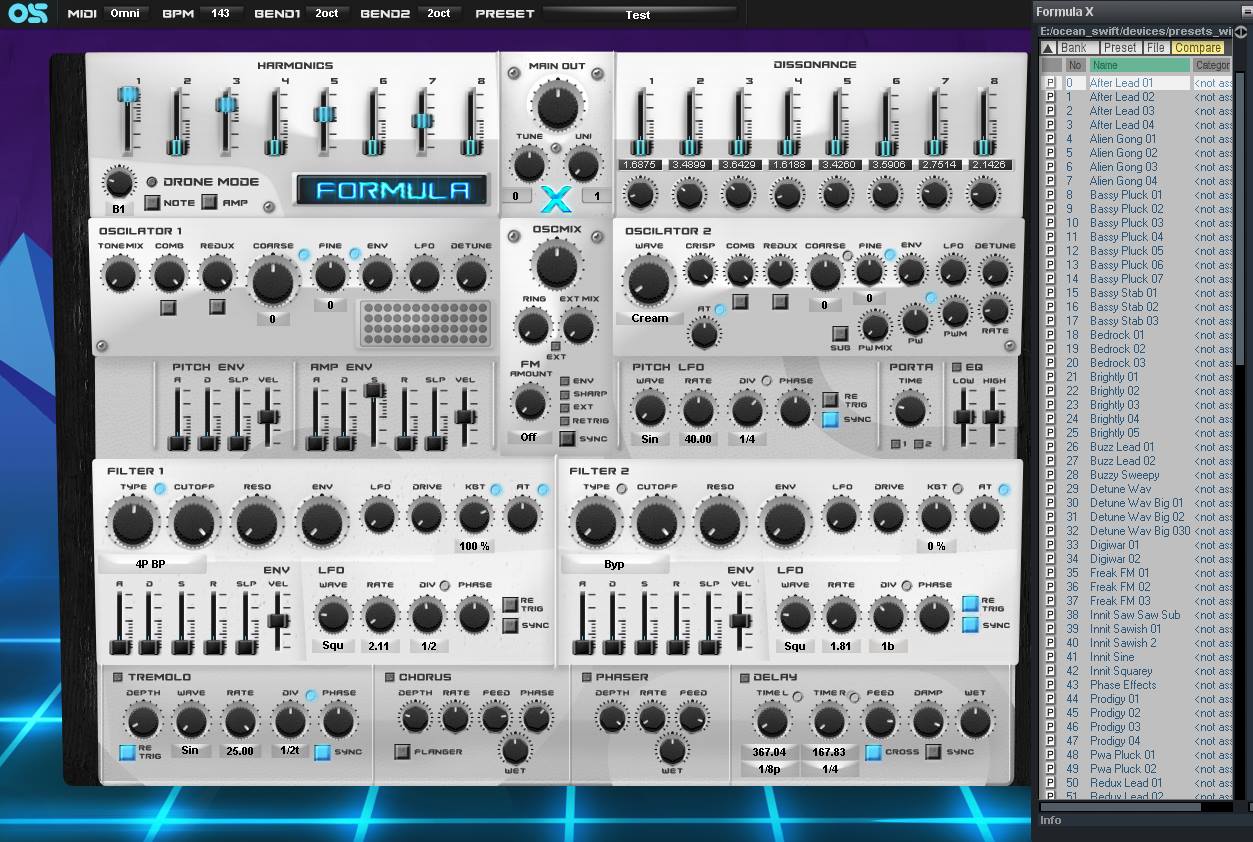The image size is (1253, 842).
Task: Select the Bassy Pluck 01 preset
Action: (x=1126, y=195)
